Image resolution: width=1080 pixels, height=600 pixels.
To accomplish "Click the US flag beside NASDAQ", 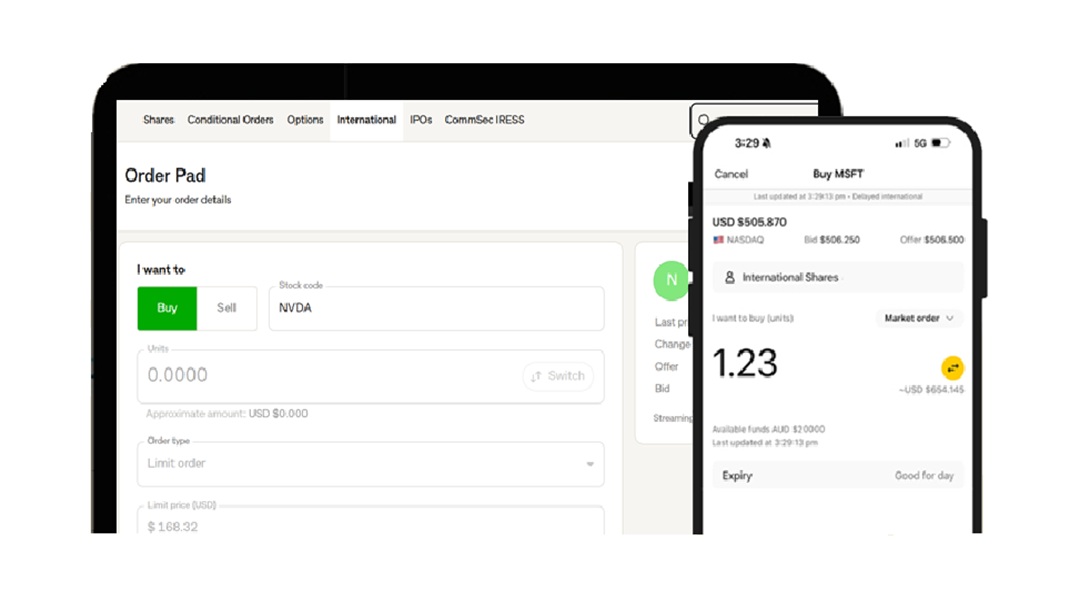I will [x=719, y=240].
